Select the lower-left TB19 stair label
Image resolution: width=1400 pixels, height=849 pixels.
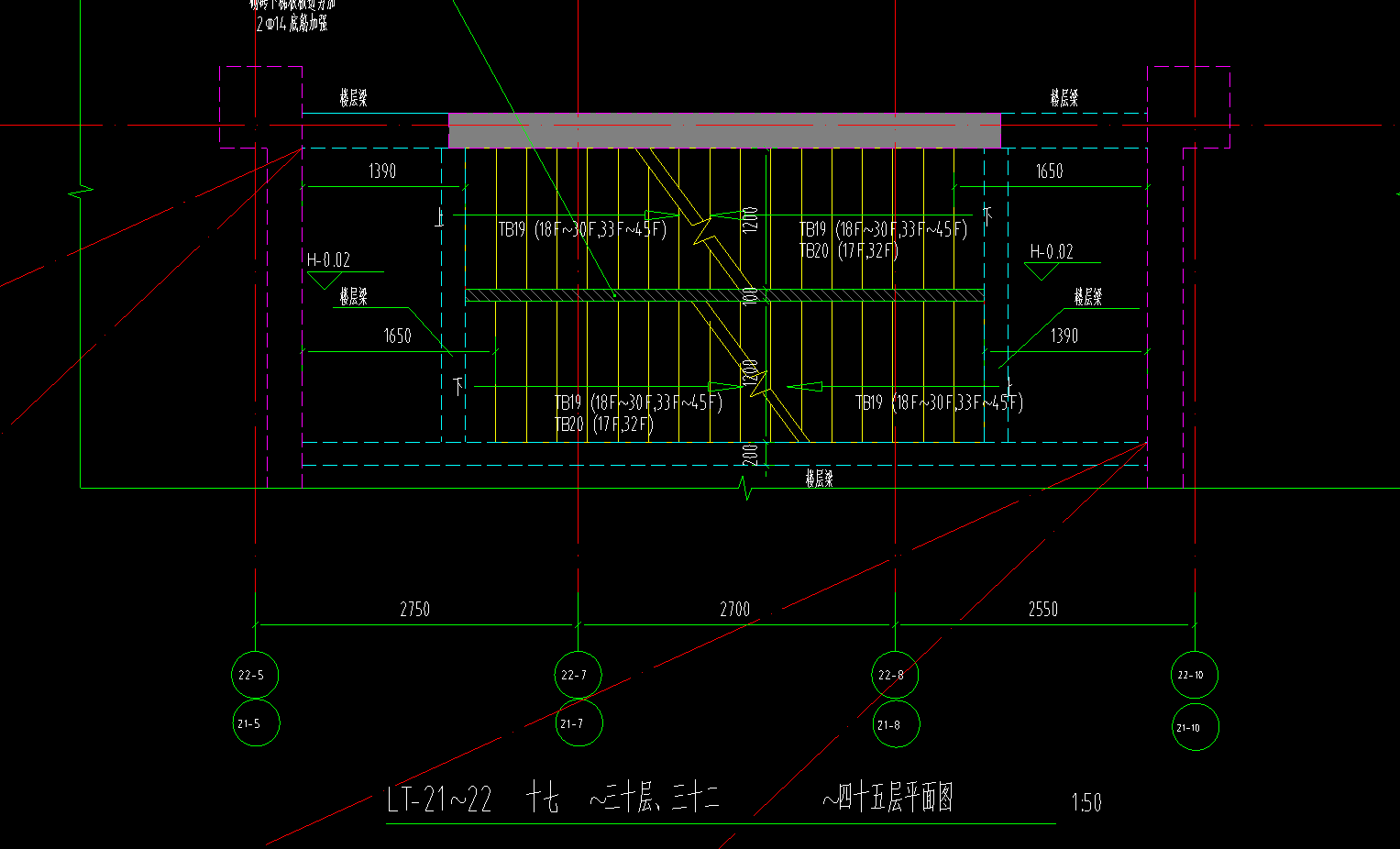[638, 402]
